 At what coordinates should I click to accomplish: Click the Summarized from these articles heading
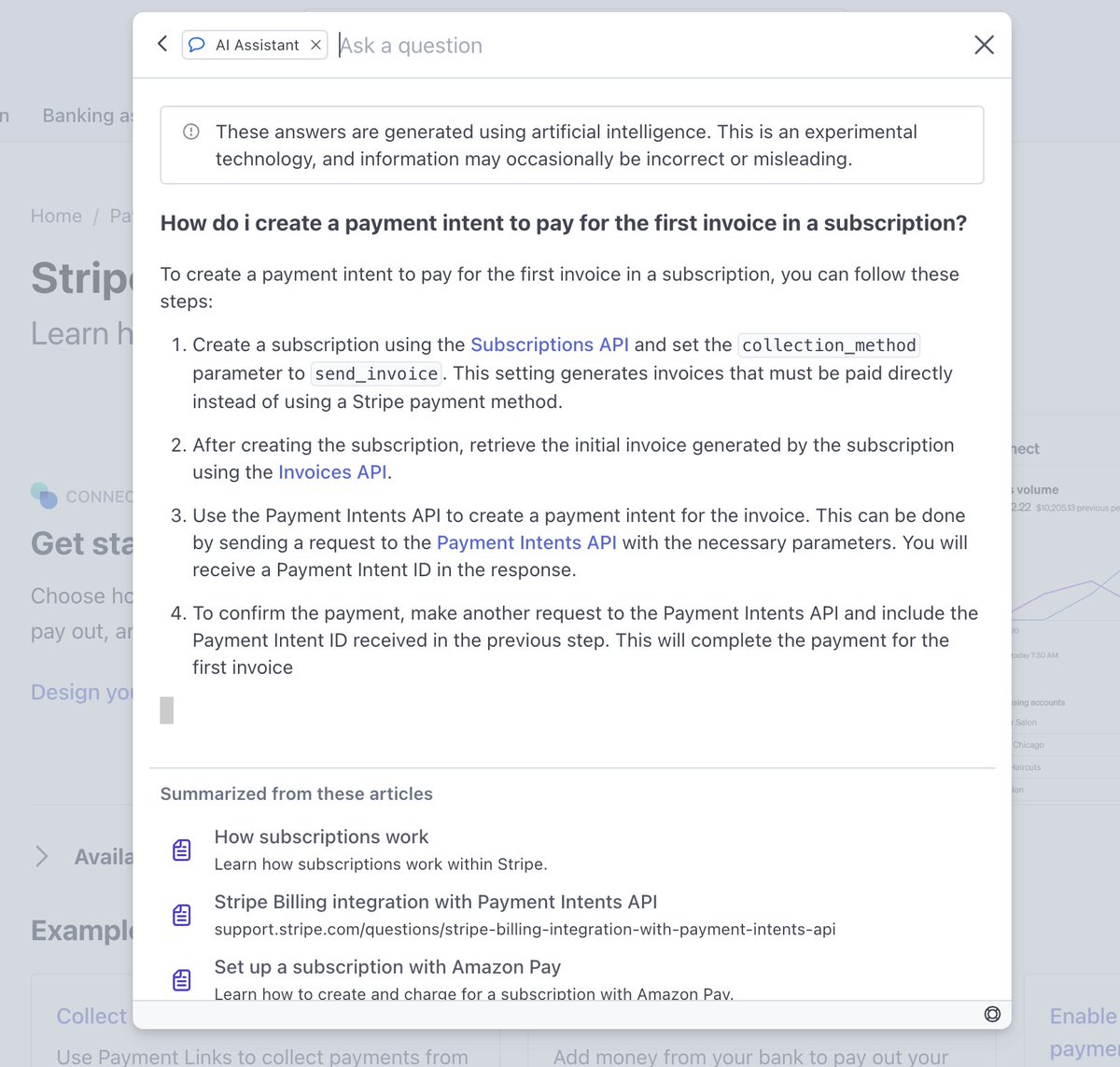coord(297,793)
